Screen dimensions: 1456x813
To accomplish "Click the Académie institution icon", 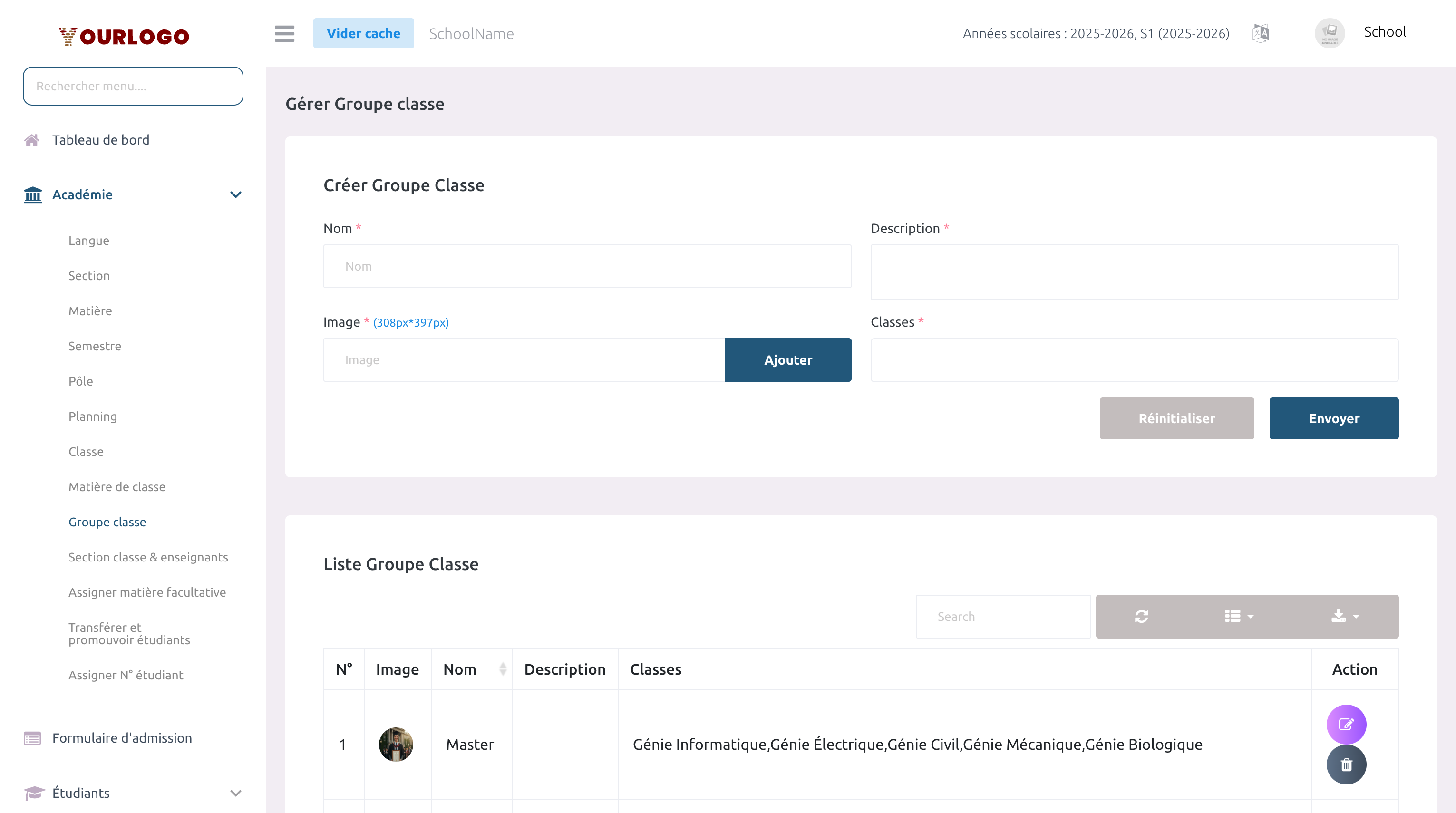I will click(x=32, y=194).
